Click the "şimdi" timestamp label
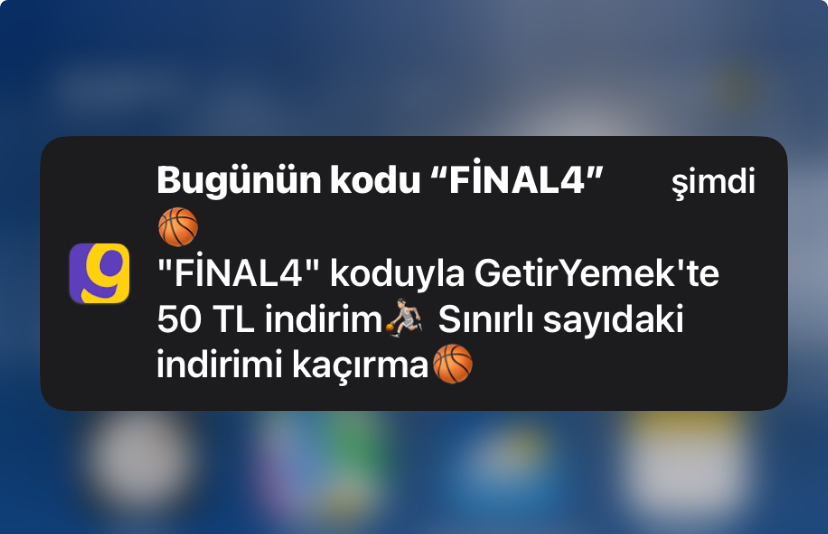This screenshot has height=534, width=828. coord(713,182)
